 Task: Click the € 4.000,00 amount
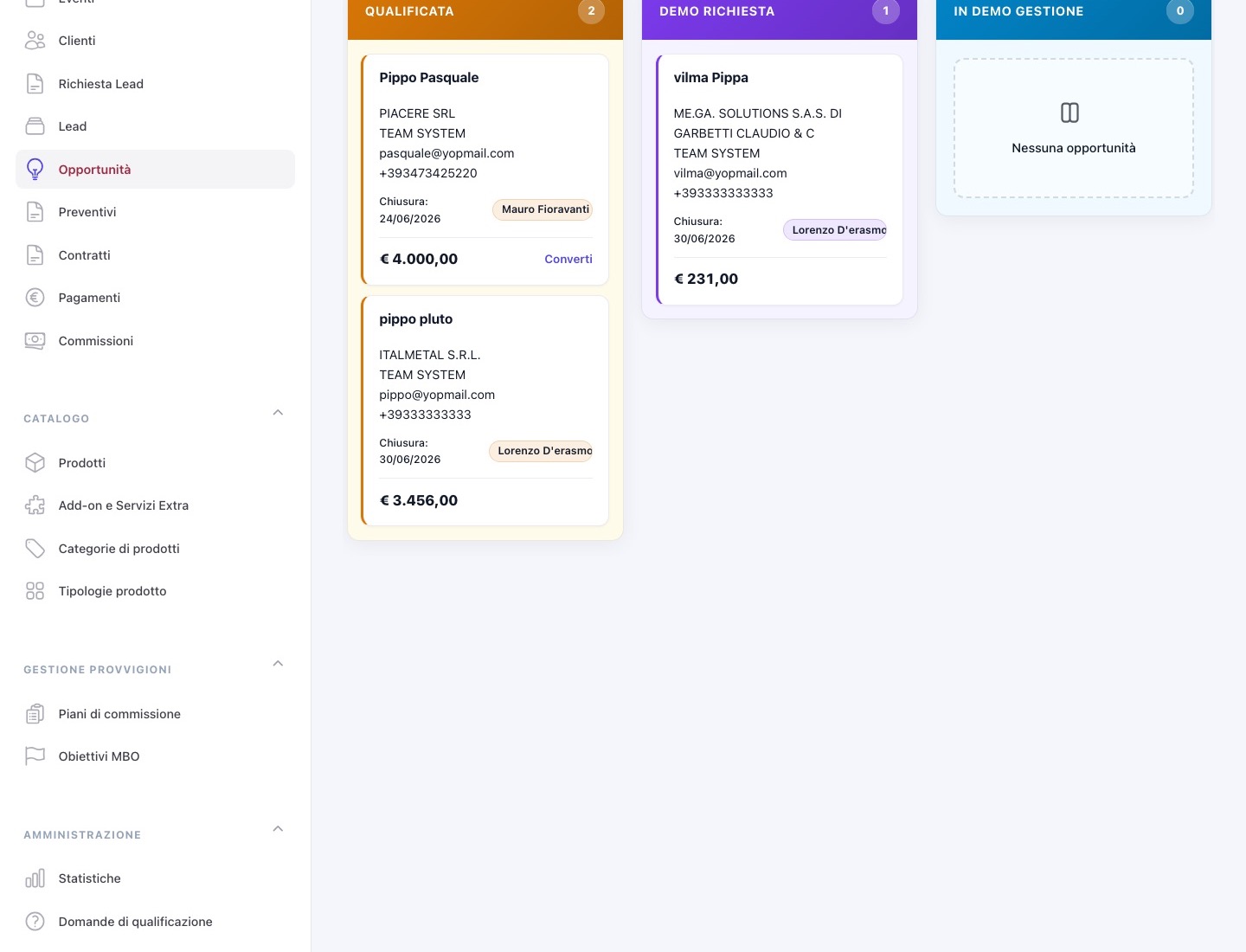[419, 259]
